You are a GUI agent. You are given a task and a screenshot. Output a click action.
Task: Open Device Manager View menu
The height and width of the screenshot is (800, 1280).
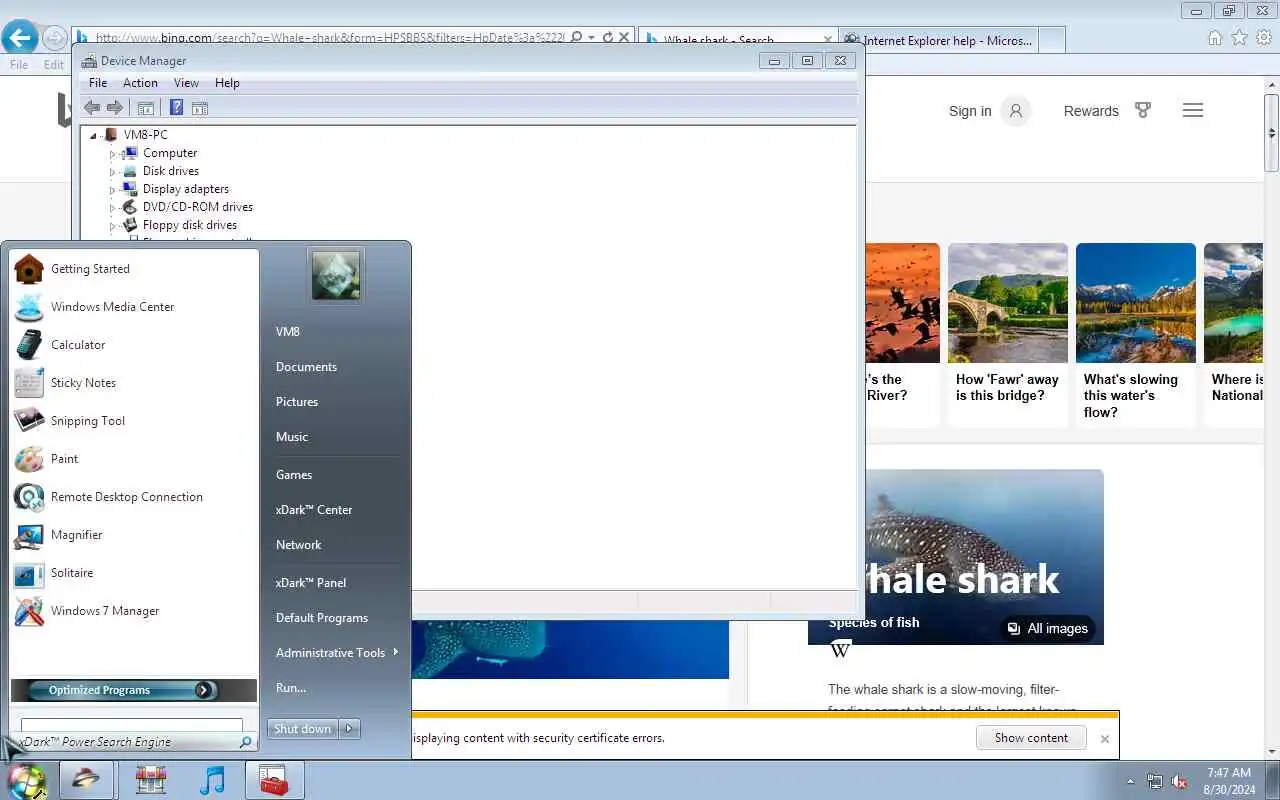click(186, 83)
